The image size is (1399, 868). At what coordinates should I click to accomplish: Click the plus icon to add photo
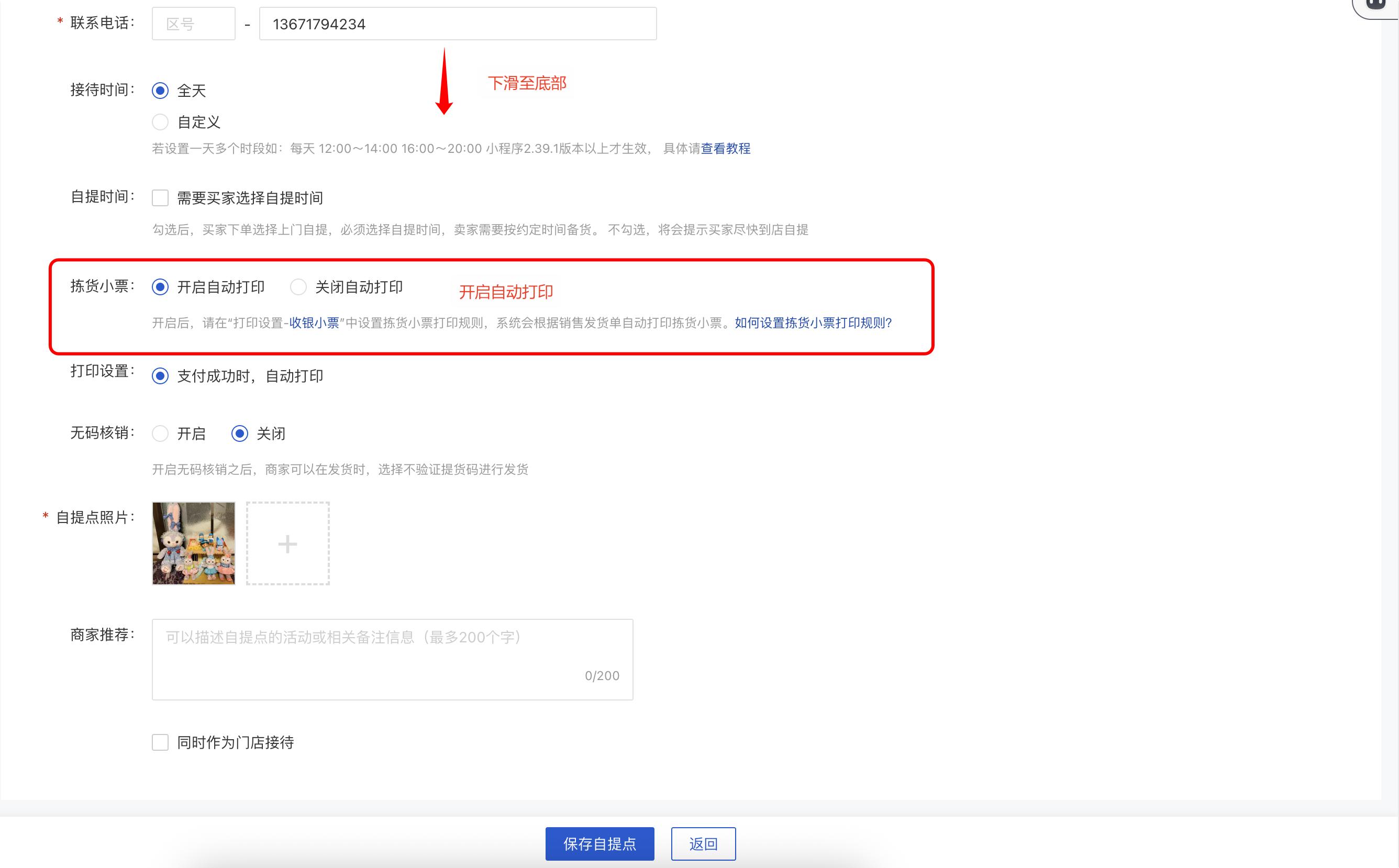287,543
